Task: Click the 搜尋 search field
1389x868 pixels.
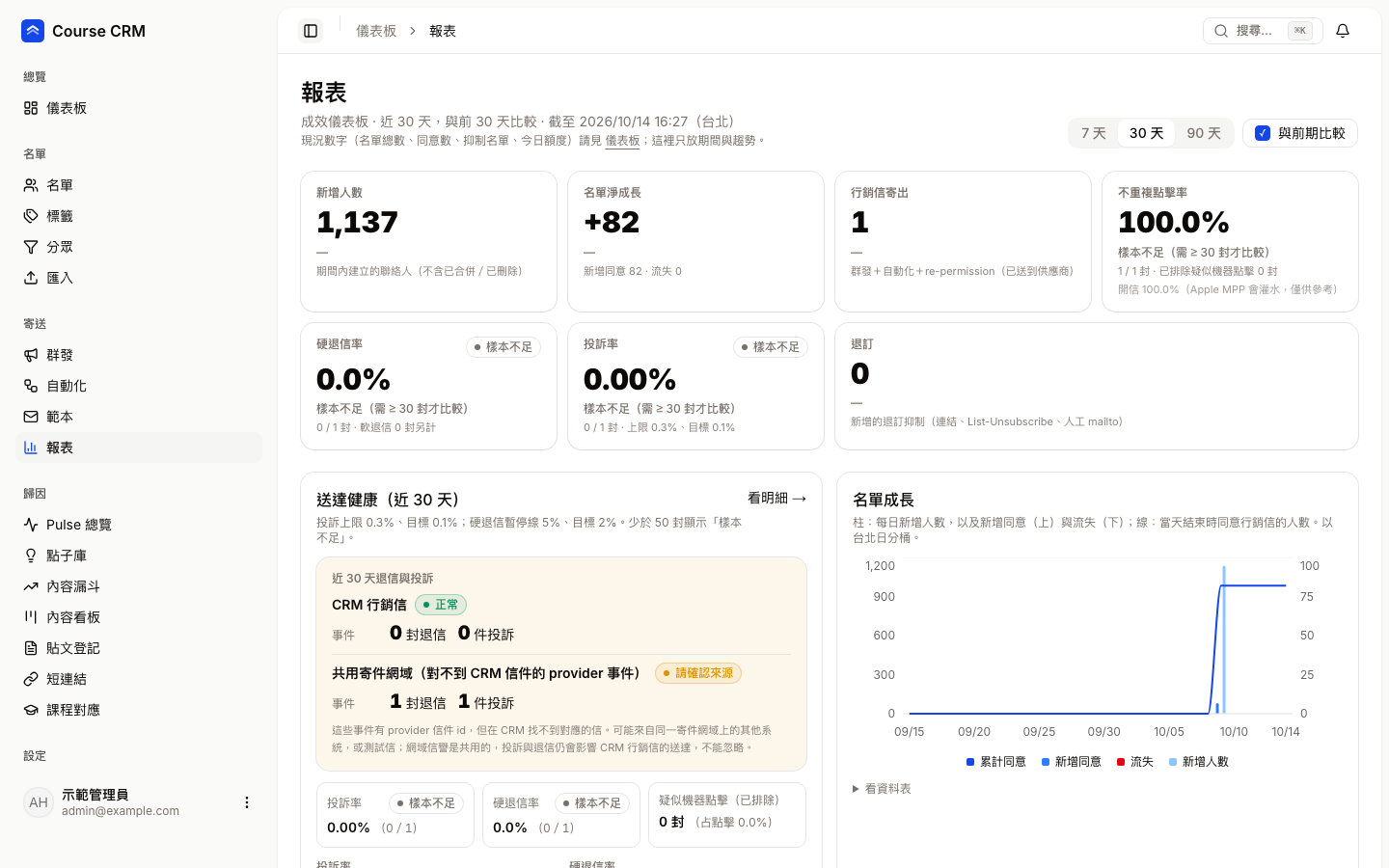Action: coord(1263,31)
